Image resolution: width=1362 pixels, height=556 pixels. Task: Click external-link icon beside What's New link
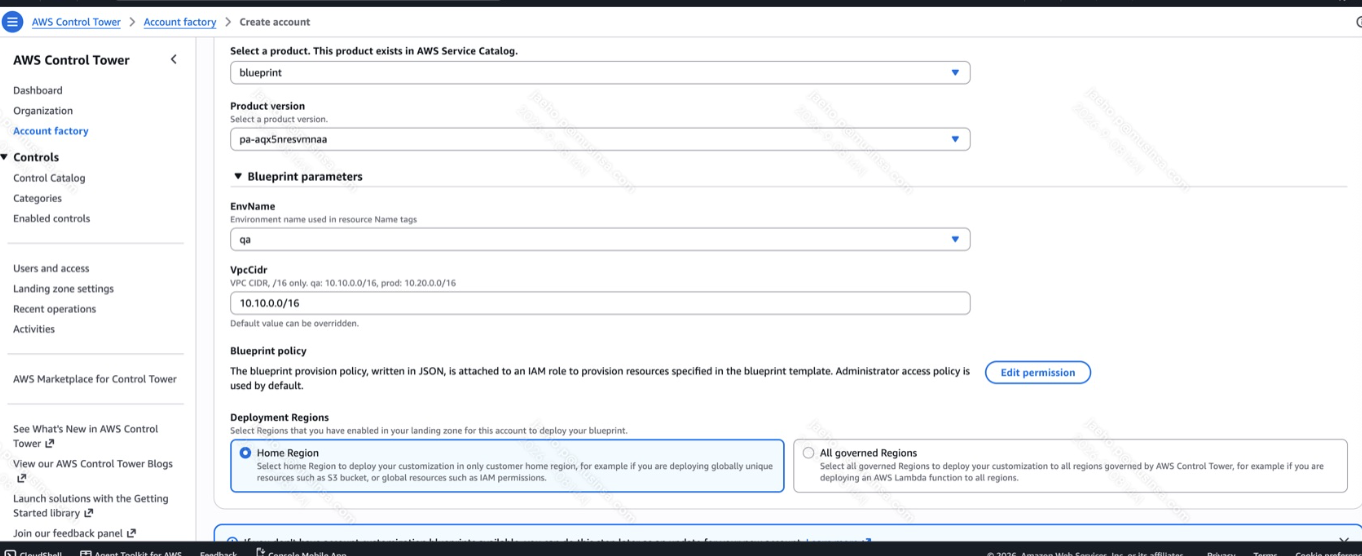click(50, 444)
